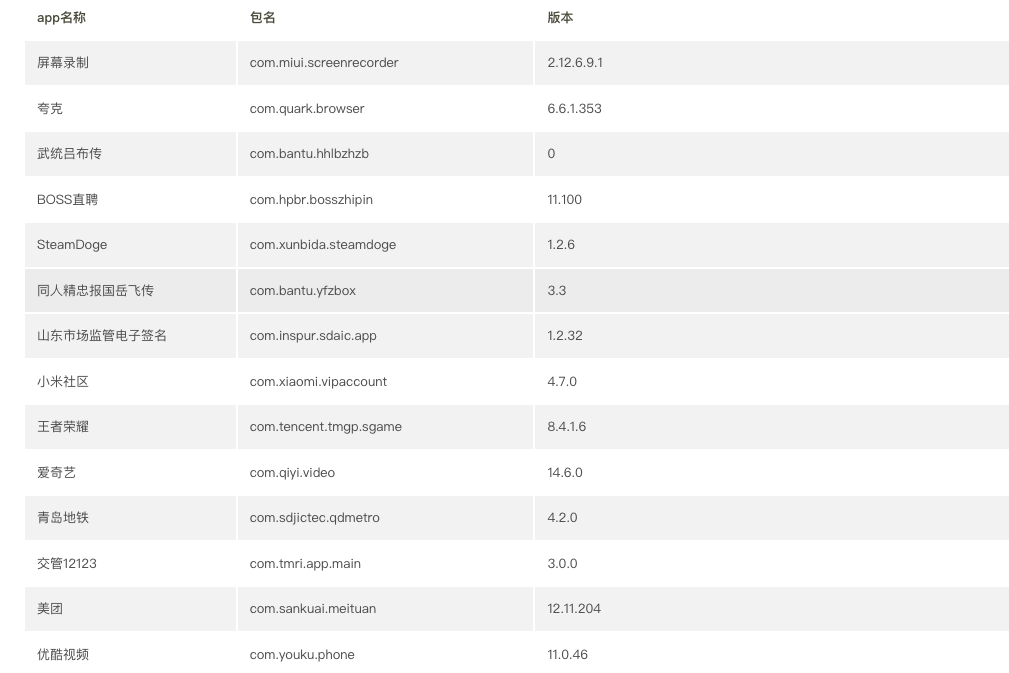Click package com.tencent.tmgp.sgame
1009x673 pixels.
tap(325, 426)
